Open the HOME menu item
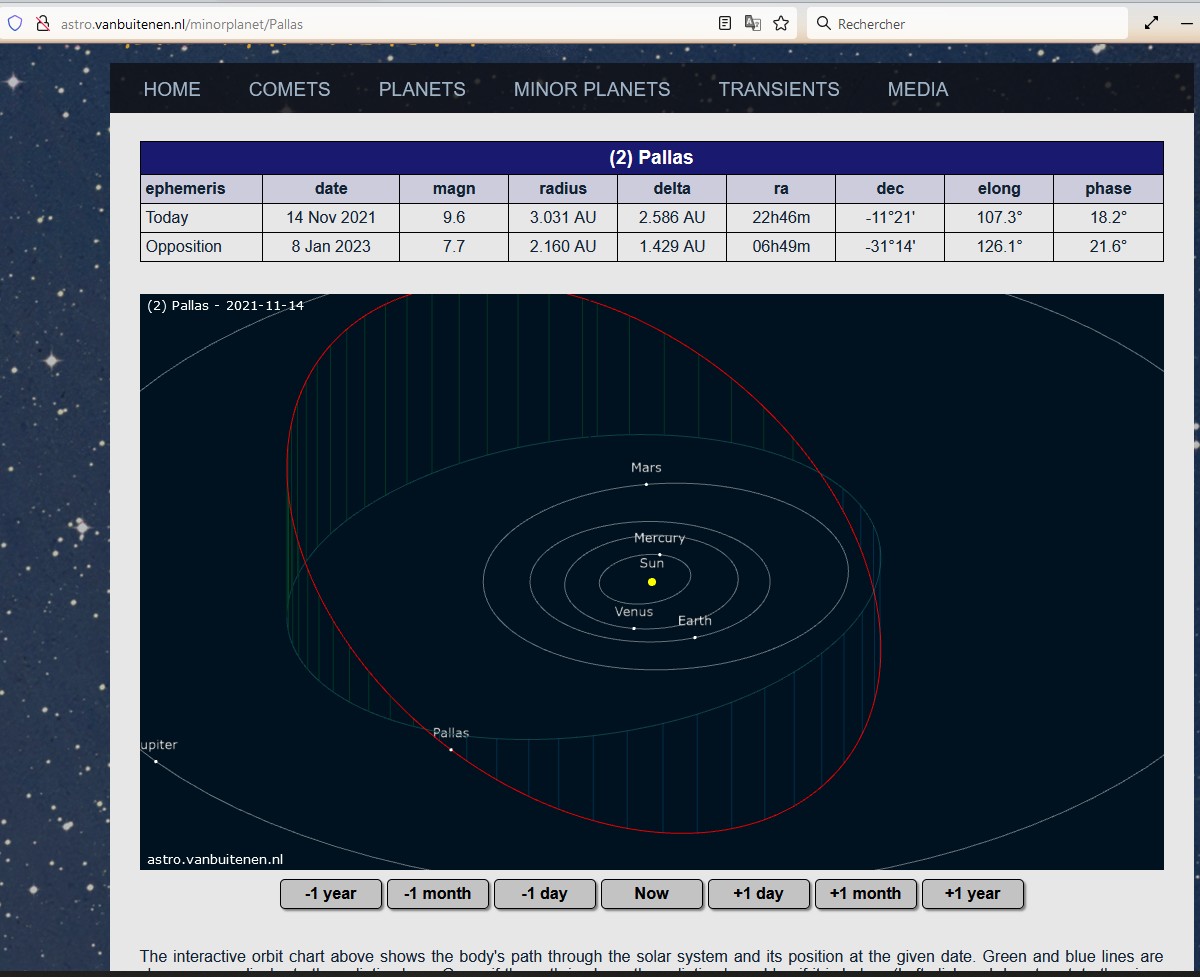This screenshot has width=1200, height=977. [172, 90]
